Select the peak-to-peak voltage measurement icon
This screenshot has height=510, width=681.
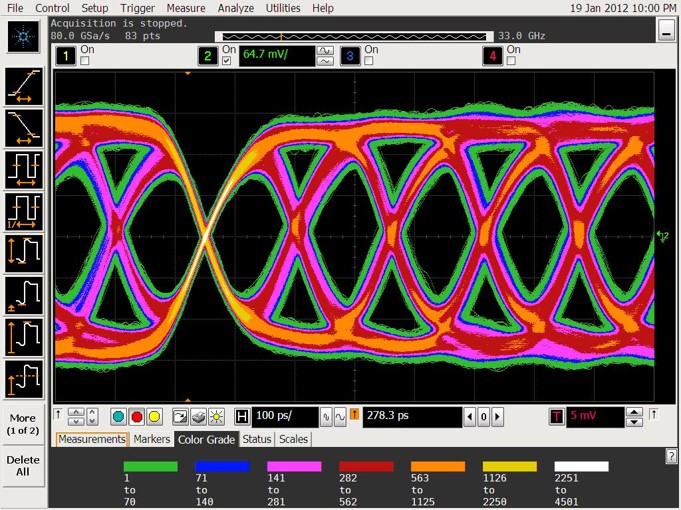24,253
